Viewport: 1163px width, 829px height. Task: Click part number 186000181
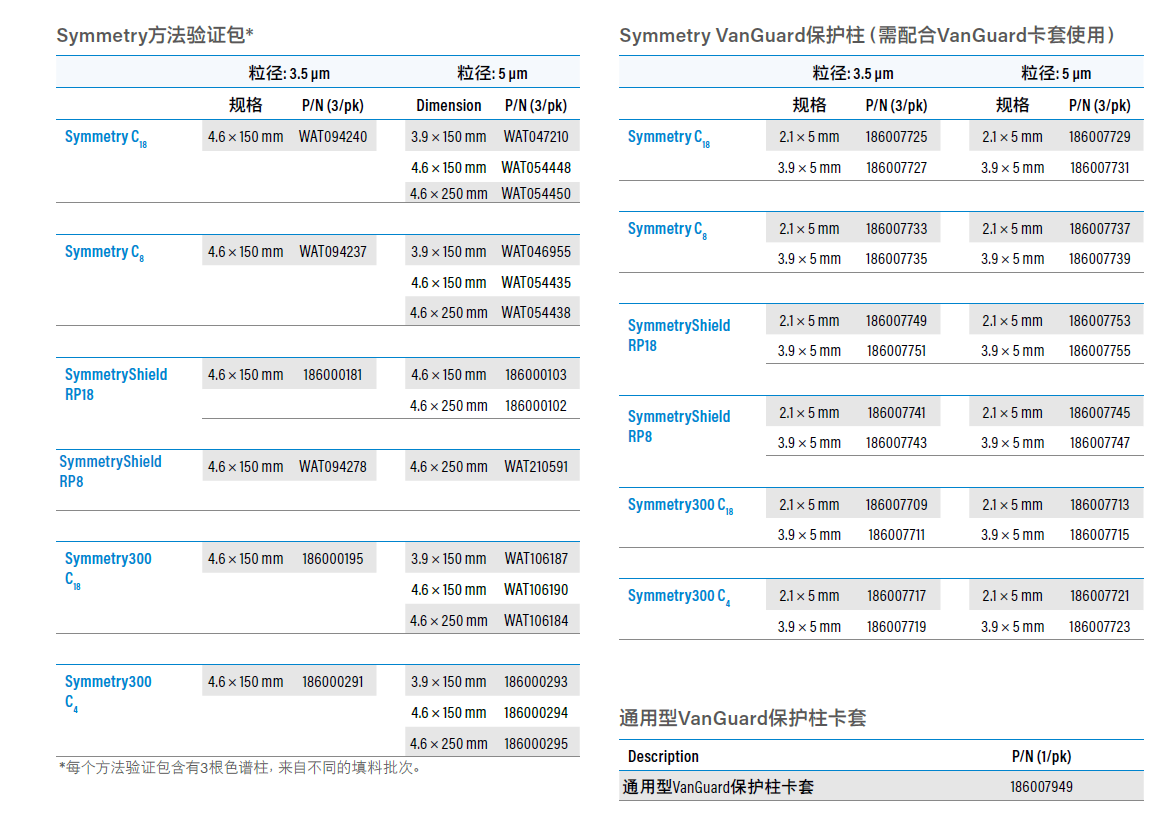(332, 375)
